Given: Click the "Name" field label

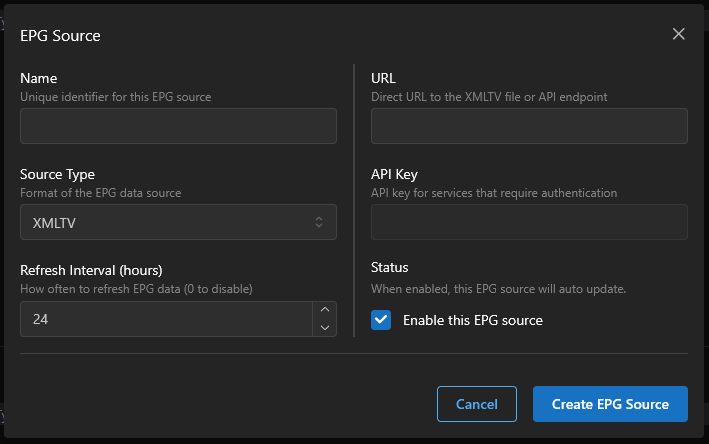Looking at the screenshot, I should tap(39, 78).
